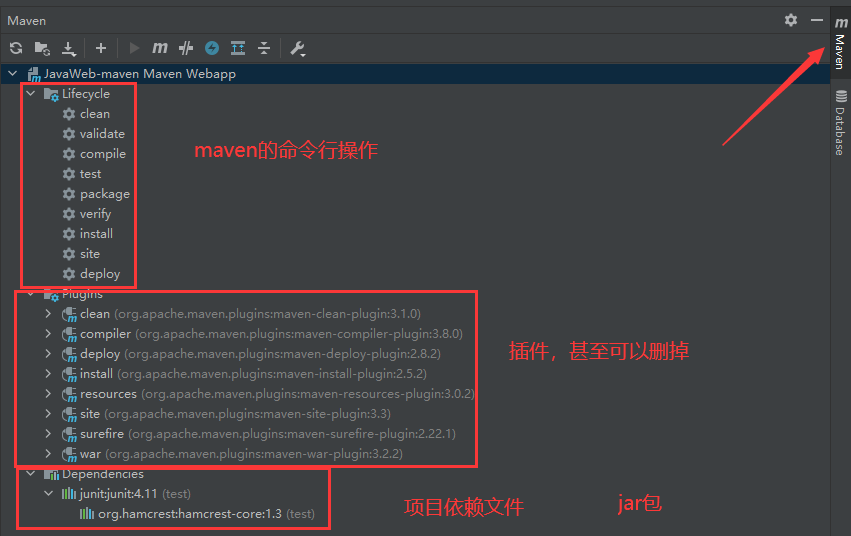Collapse JavaWeb-maven Maven Webapp project node
This screenshot has height=536, width=851.
click(13, 73)
